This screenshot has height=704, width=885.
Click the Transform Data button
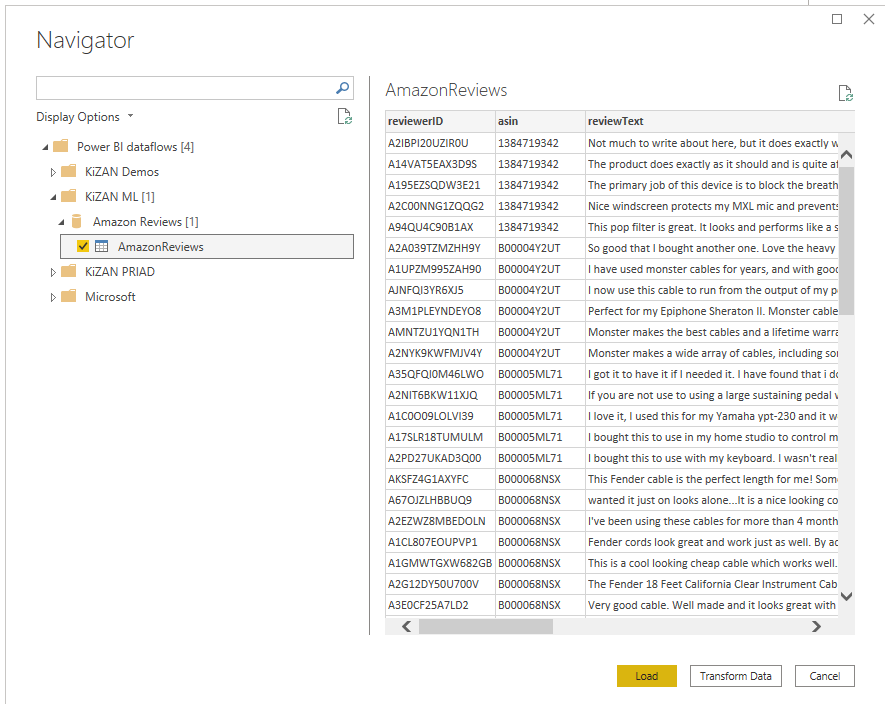click(x=735, y=676)
